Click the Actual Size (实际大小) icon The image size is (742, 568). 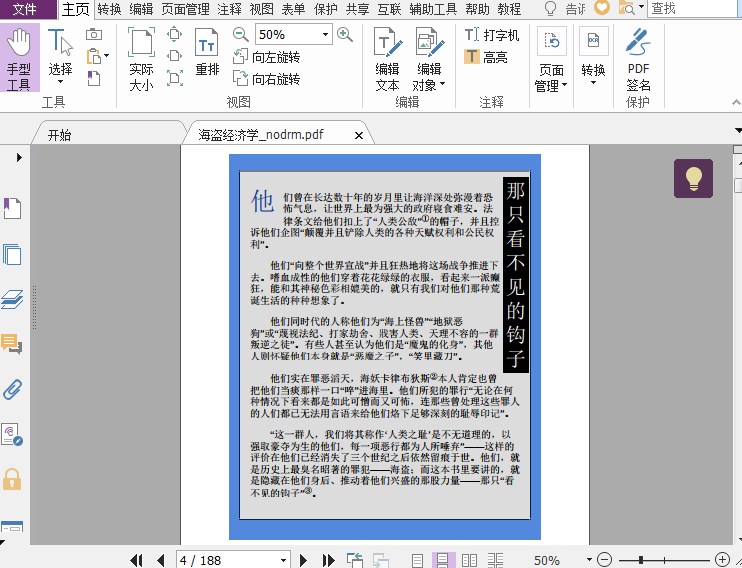141,58
